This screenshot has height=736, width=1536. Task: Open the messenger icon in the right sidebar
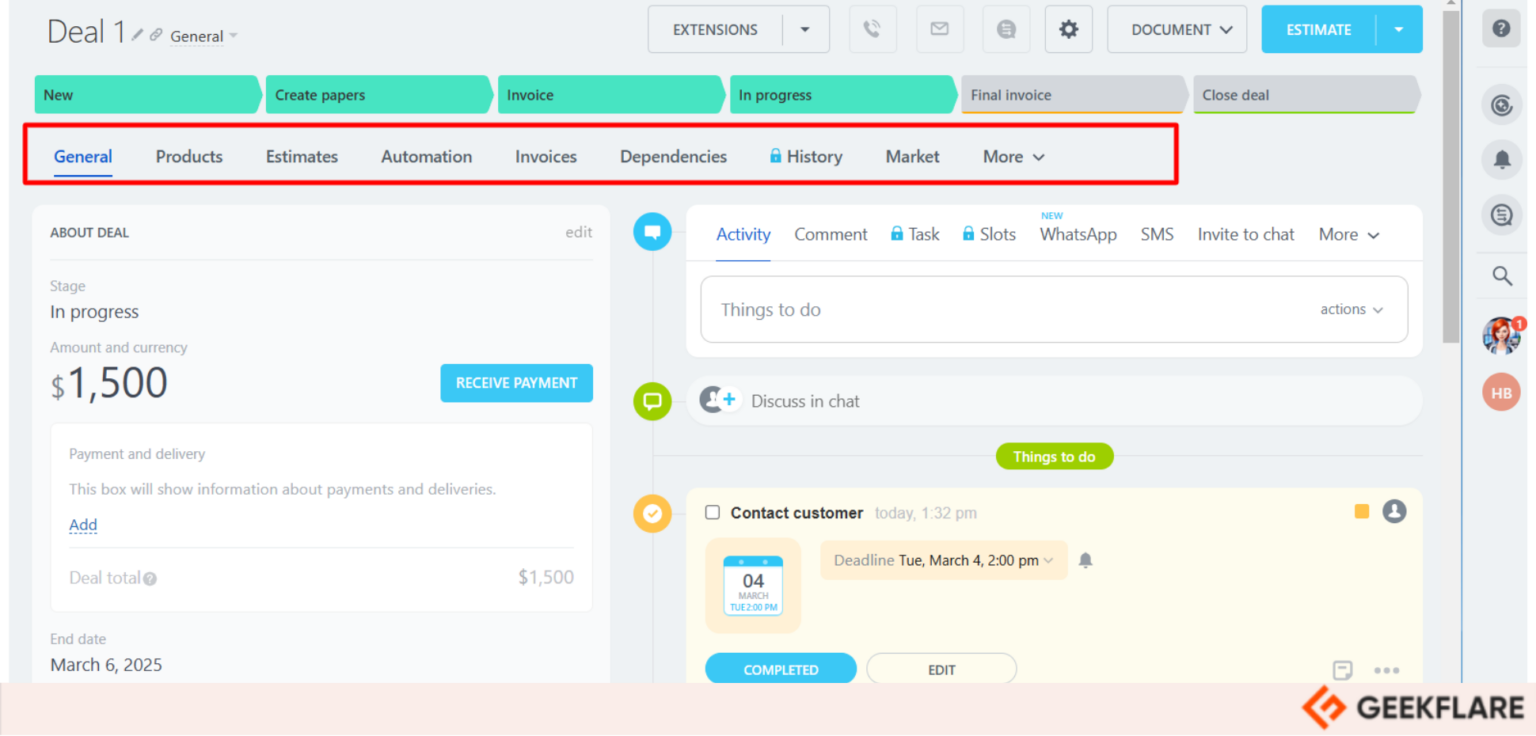[x=1501, y=215]
